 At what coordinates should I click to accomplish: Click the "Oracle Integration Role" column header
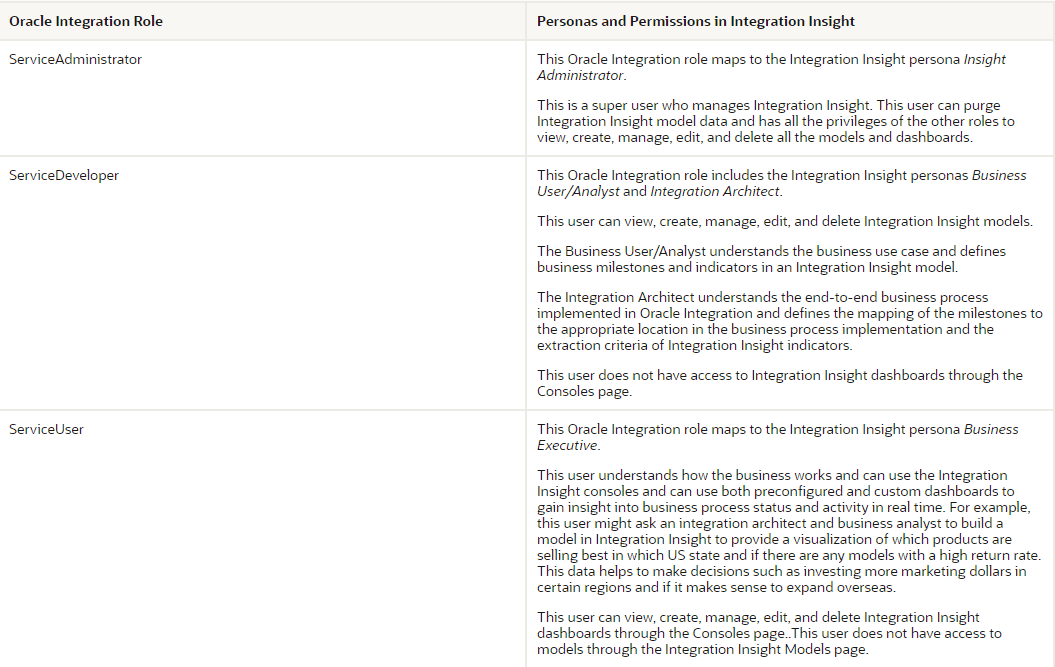coord(86,21)
